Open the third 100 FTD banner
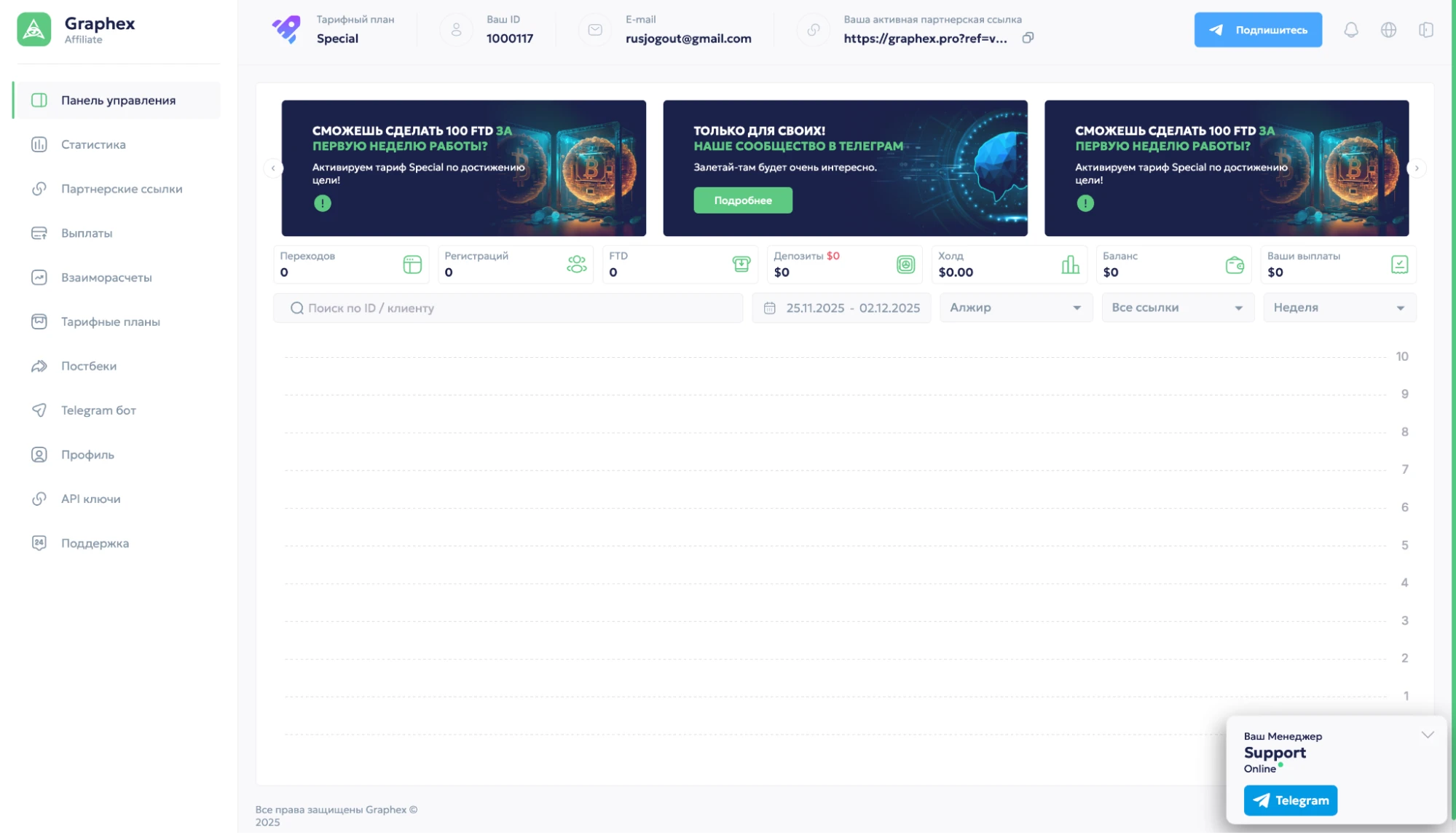This screenshot has height=833, width=1456. point(1227,168)
